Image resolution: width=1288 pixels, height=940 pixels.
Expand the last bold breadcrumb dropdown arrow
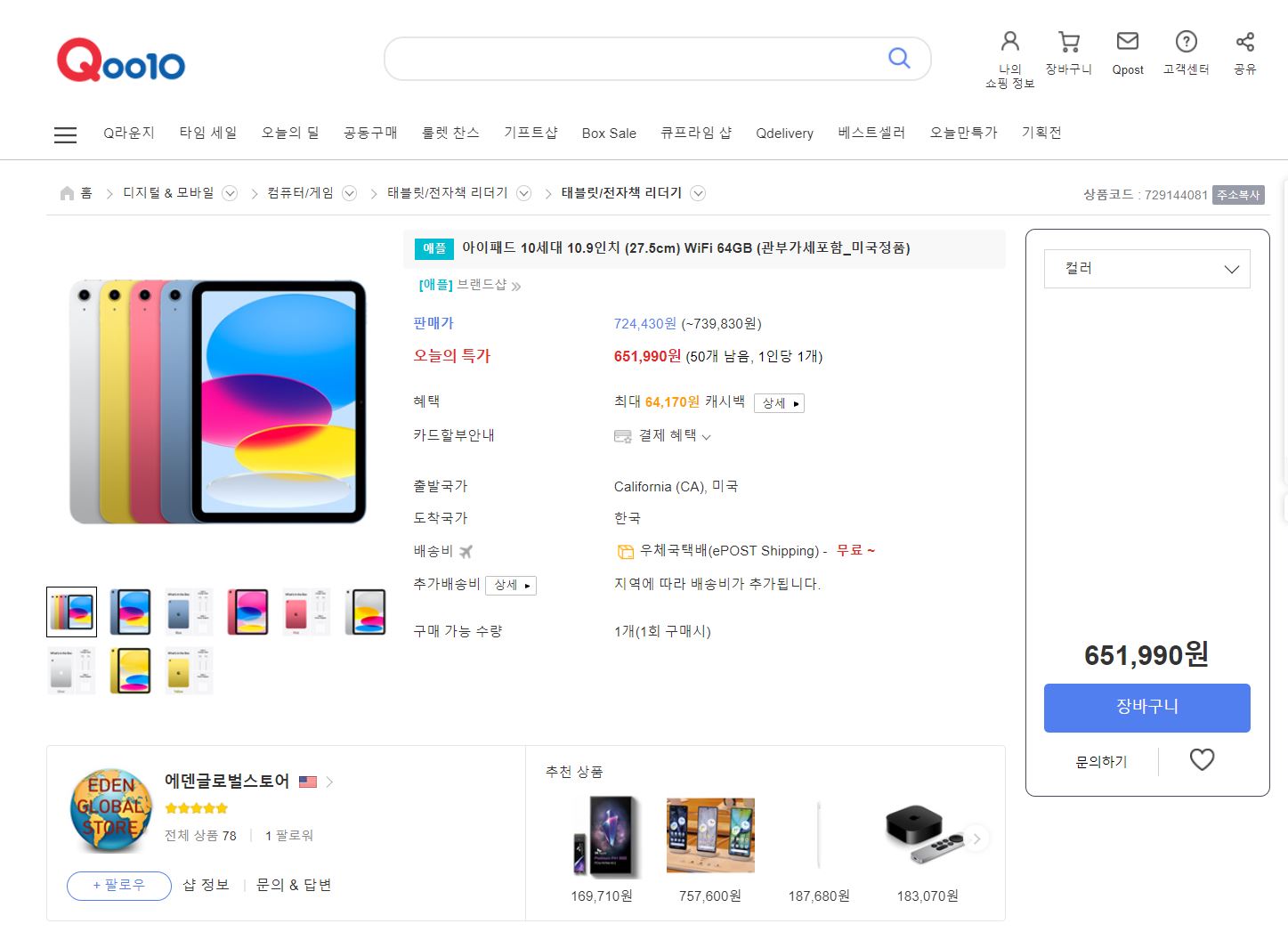pyautogui.click(x=698, y=193)
